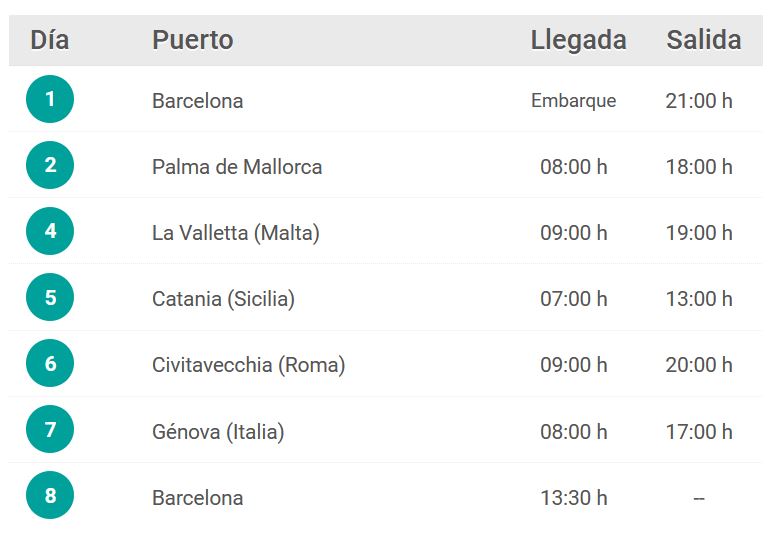Click Palma de Mallorca port name

237,167
